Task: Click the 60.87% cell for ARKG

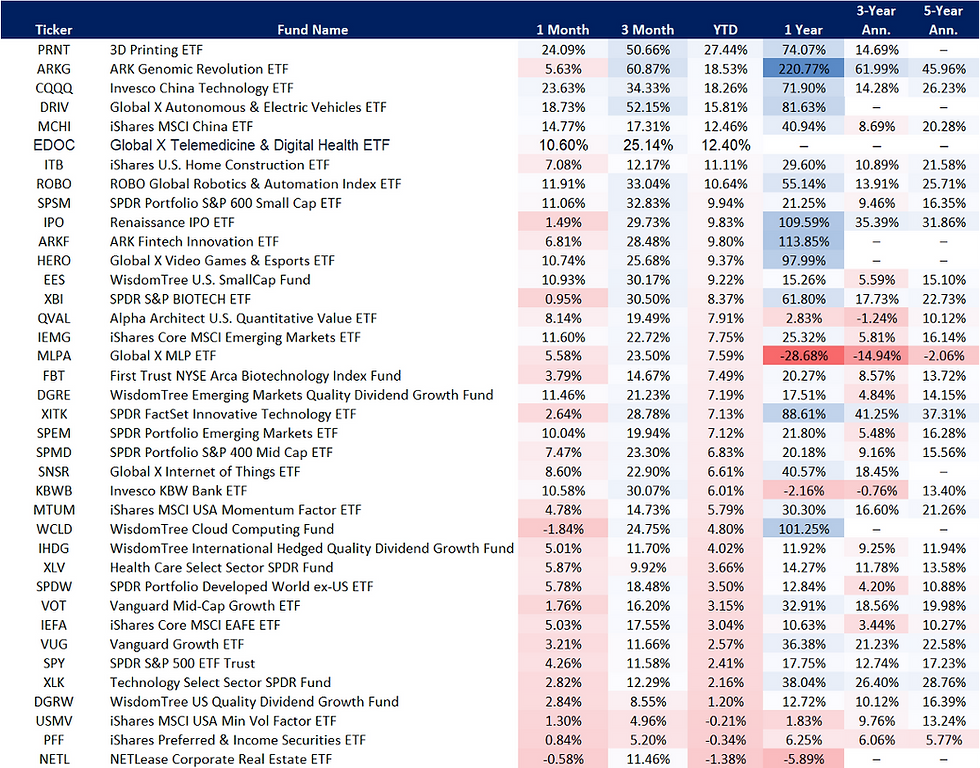Action: 648,69
